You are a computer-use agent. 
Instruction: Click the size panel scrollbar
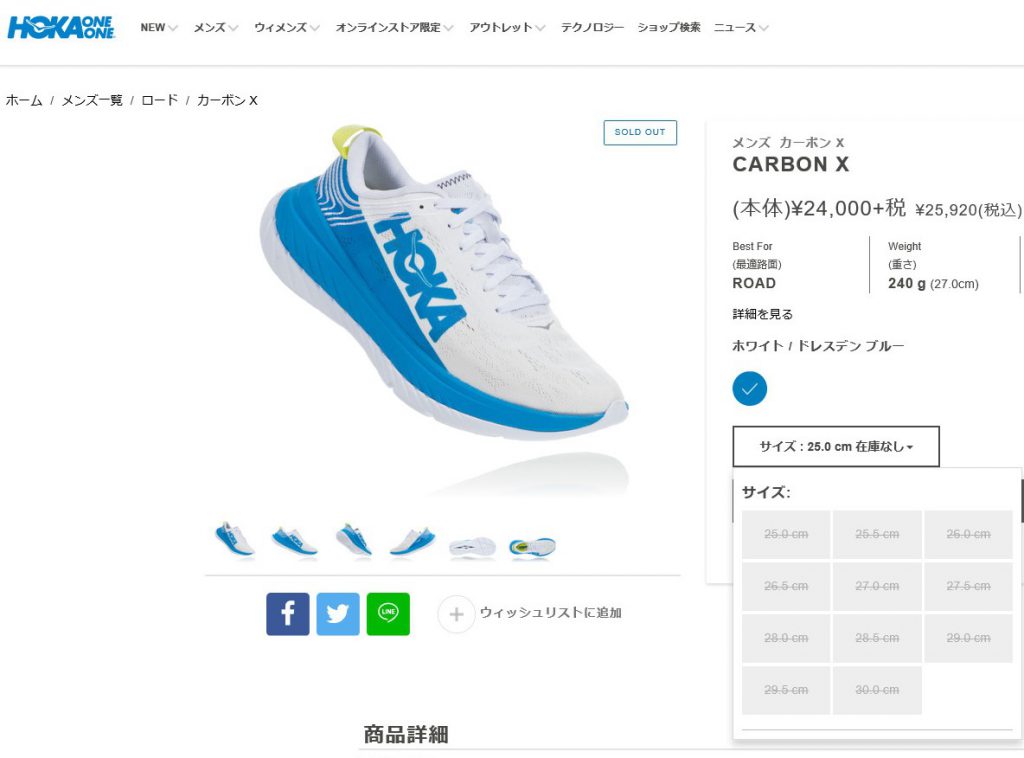(x=1021, y=501)
